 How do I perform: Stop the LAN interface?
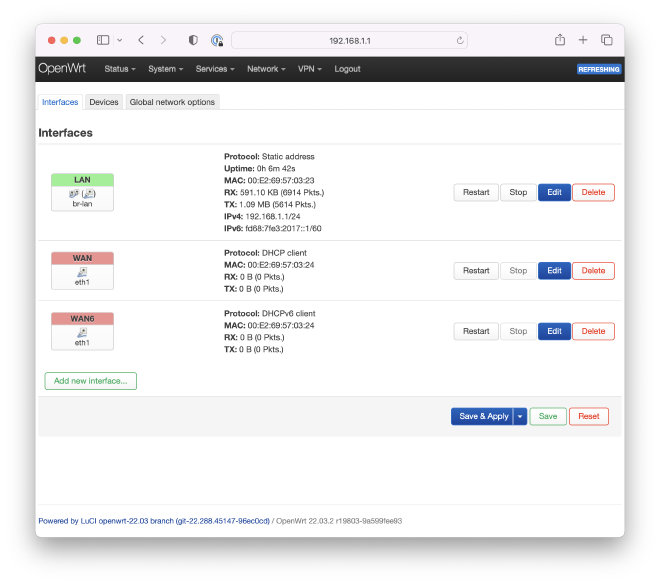tap(518, 192)
